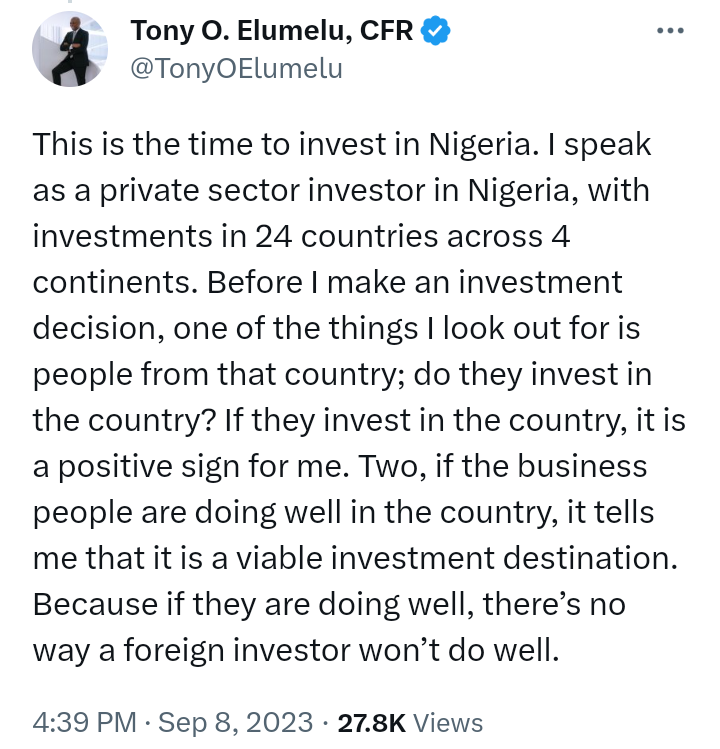This screenshot has width=720, height=749.
Task: Open the Tony O. Elumelu, CFR display name
Action: point(272,31)
